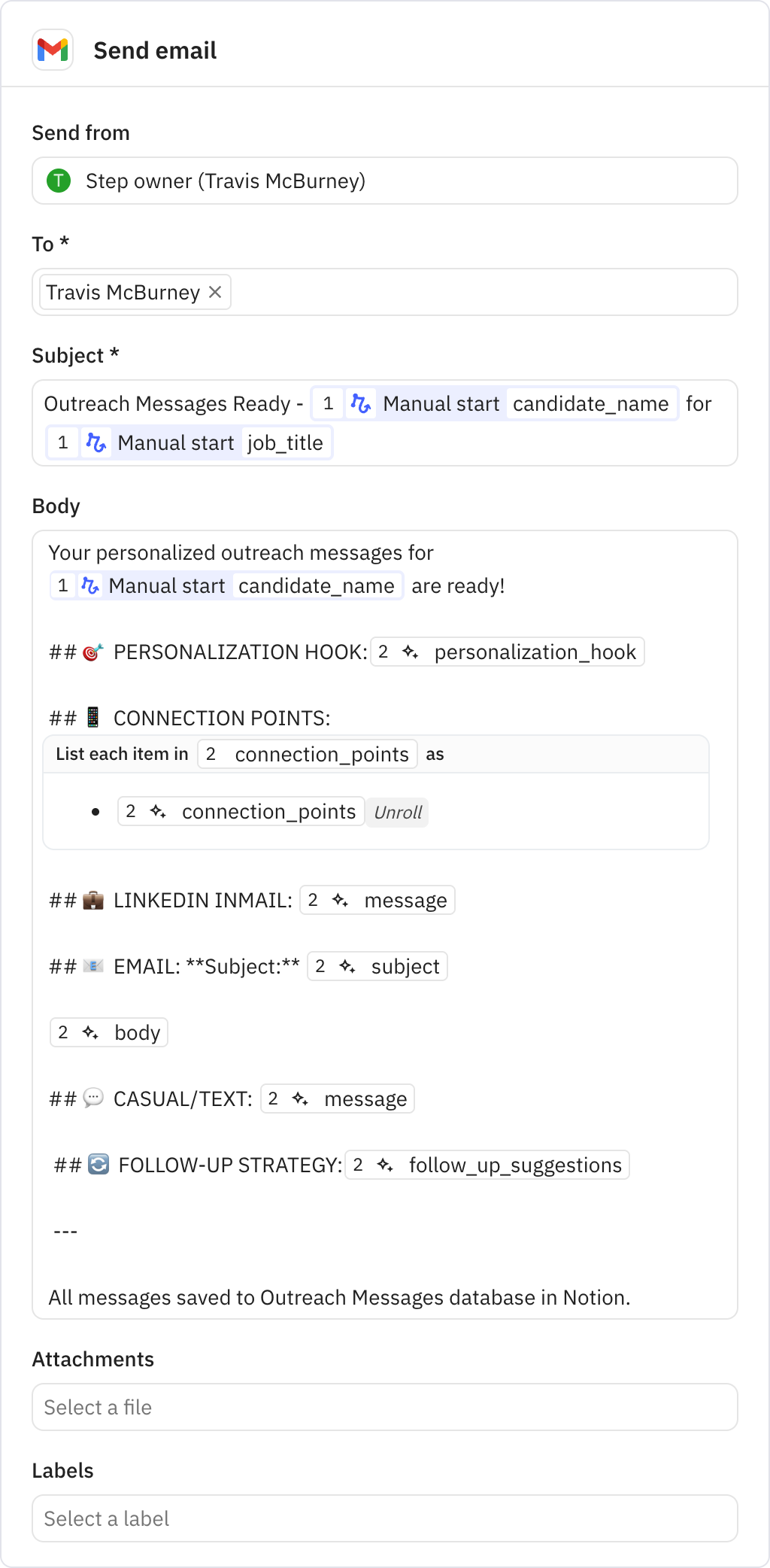
Task: Click the Select a file attachment field
Action: [x=384, y=1407]
